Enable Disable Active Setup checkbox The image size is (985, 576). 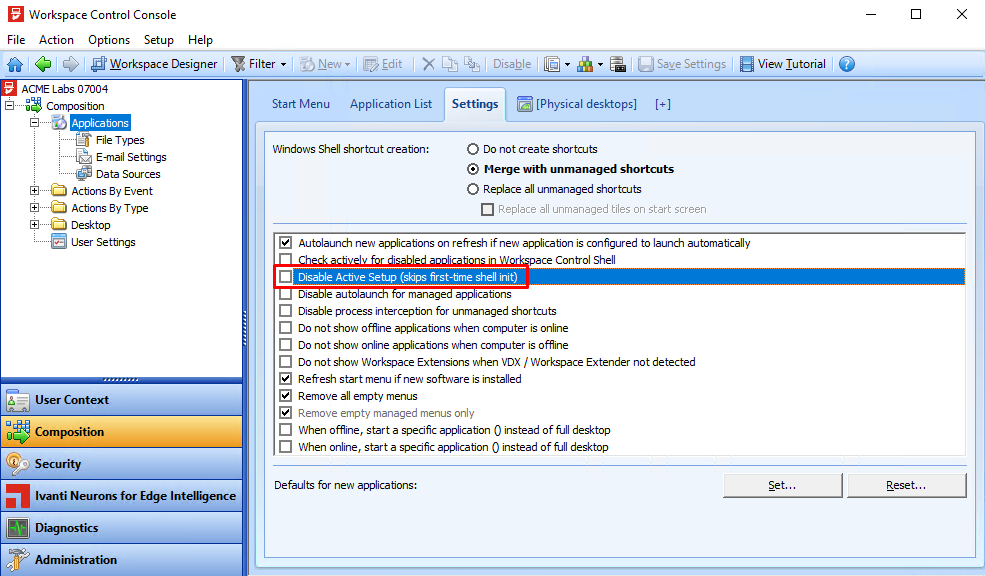click(x=285, y=276)
